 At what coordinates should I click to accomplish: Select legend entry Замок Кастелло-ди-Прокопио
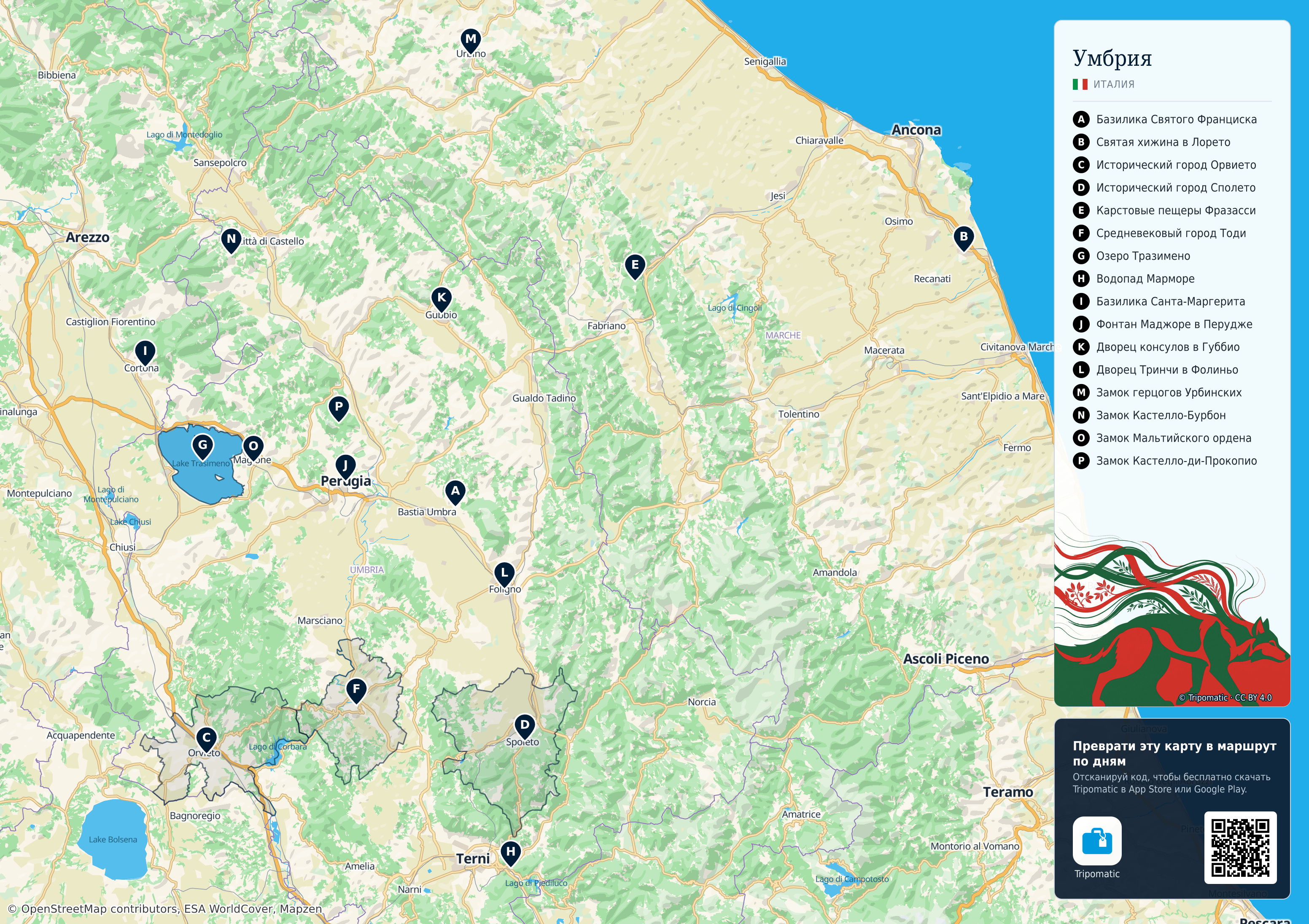pyautogui.click(x=1165, y=461)
